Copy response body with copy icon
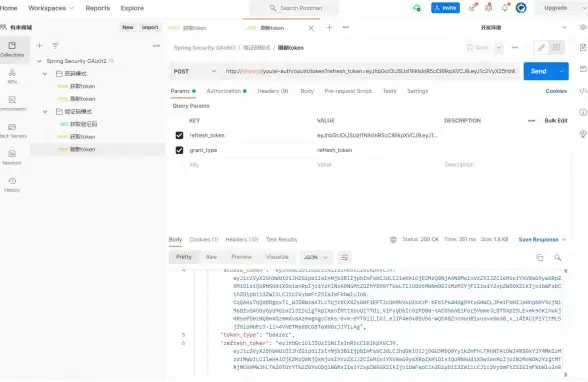 click(540, 258)
